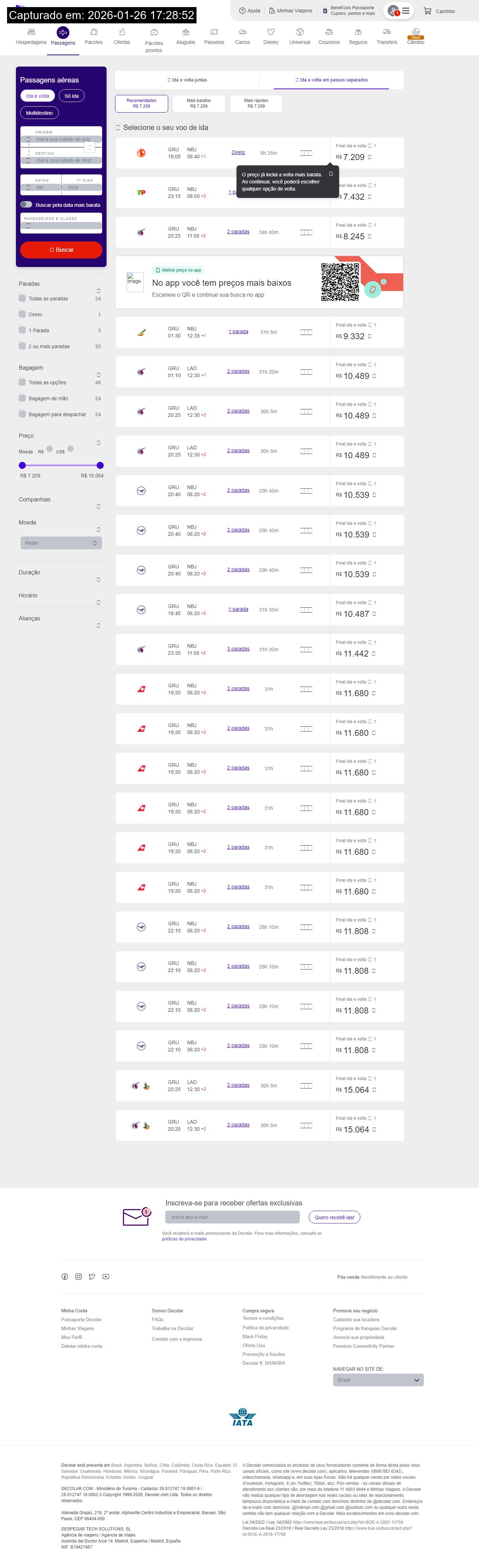Check the Bagagem de mão filter
This screenshot has width=479, height=1568.
click(23, 398)
